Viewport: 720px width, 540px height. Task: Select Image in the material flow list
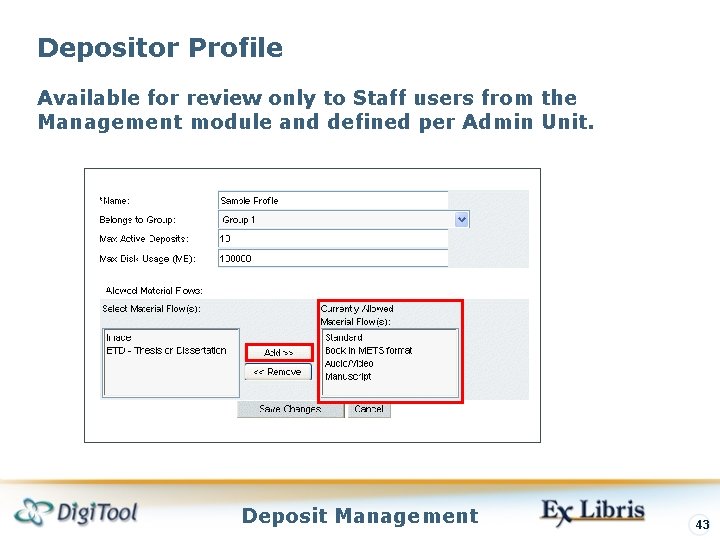coord(119,338)
